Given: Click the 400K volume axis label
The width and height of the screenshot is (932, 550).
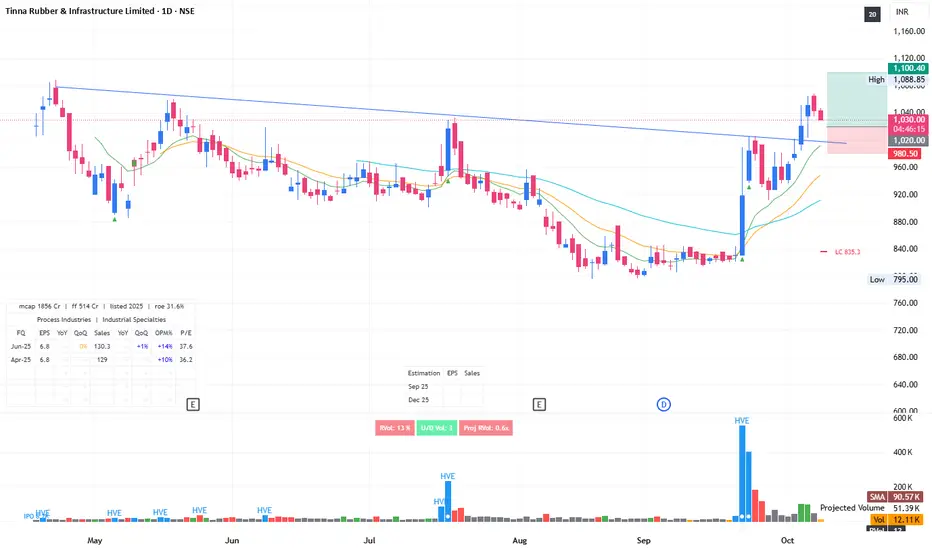Looking at the screenshot, I should 902,452.
